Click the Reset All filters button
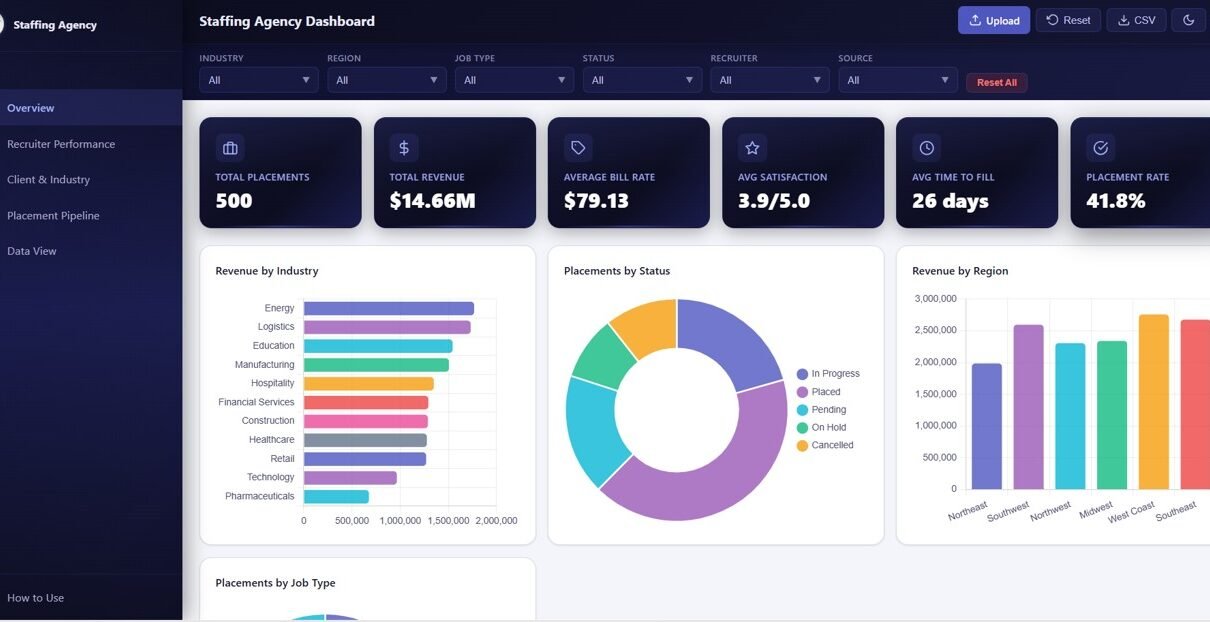 tap(996, 83)
